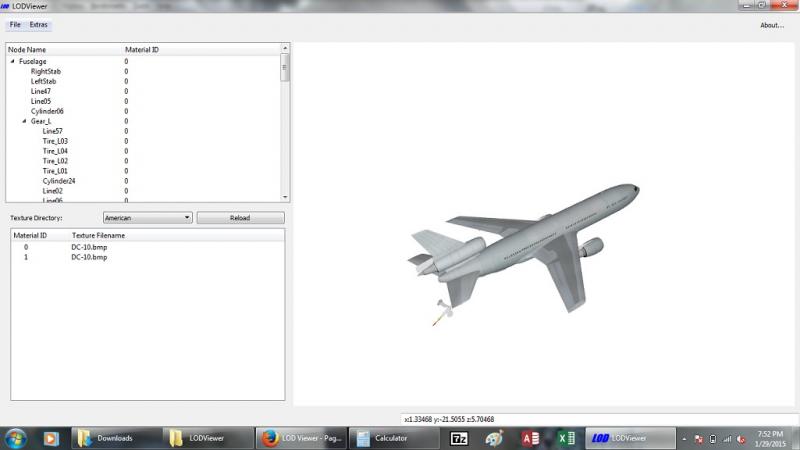Select the Tire_L02 node
800x450 pixels.
(x=55, y=161)
